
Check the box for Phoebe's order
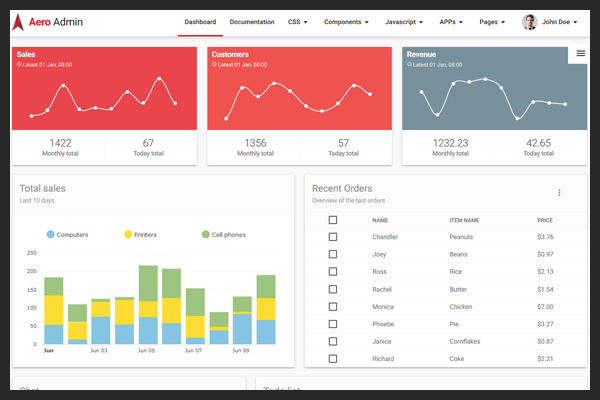(x=333, y=324)
